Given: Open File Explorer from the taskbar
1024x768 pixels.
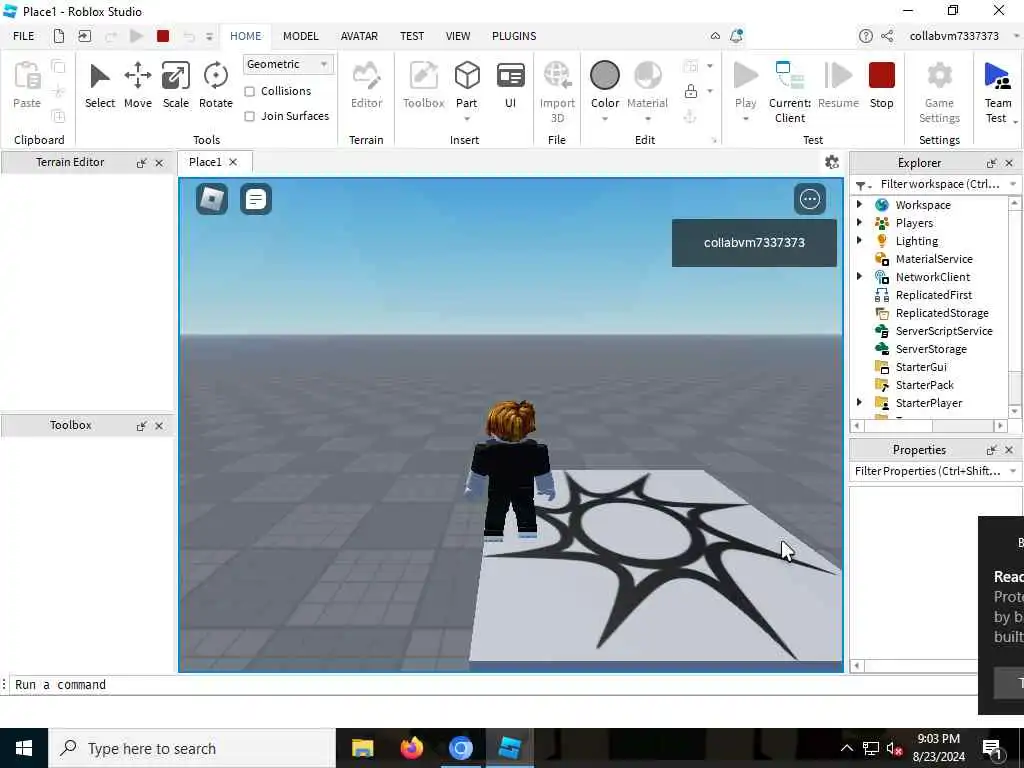Looking at the screenshot, I should point(362,748).
